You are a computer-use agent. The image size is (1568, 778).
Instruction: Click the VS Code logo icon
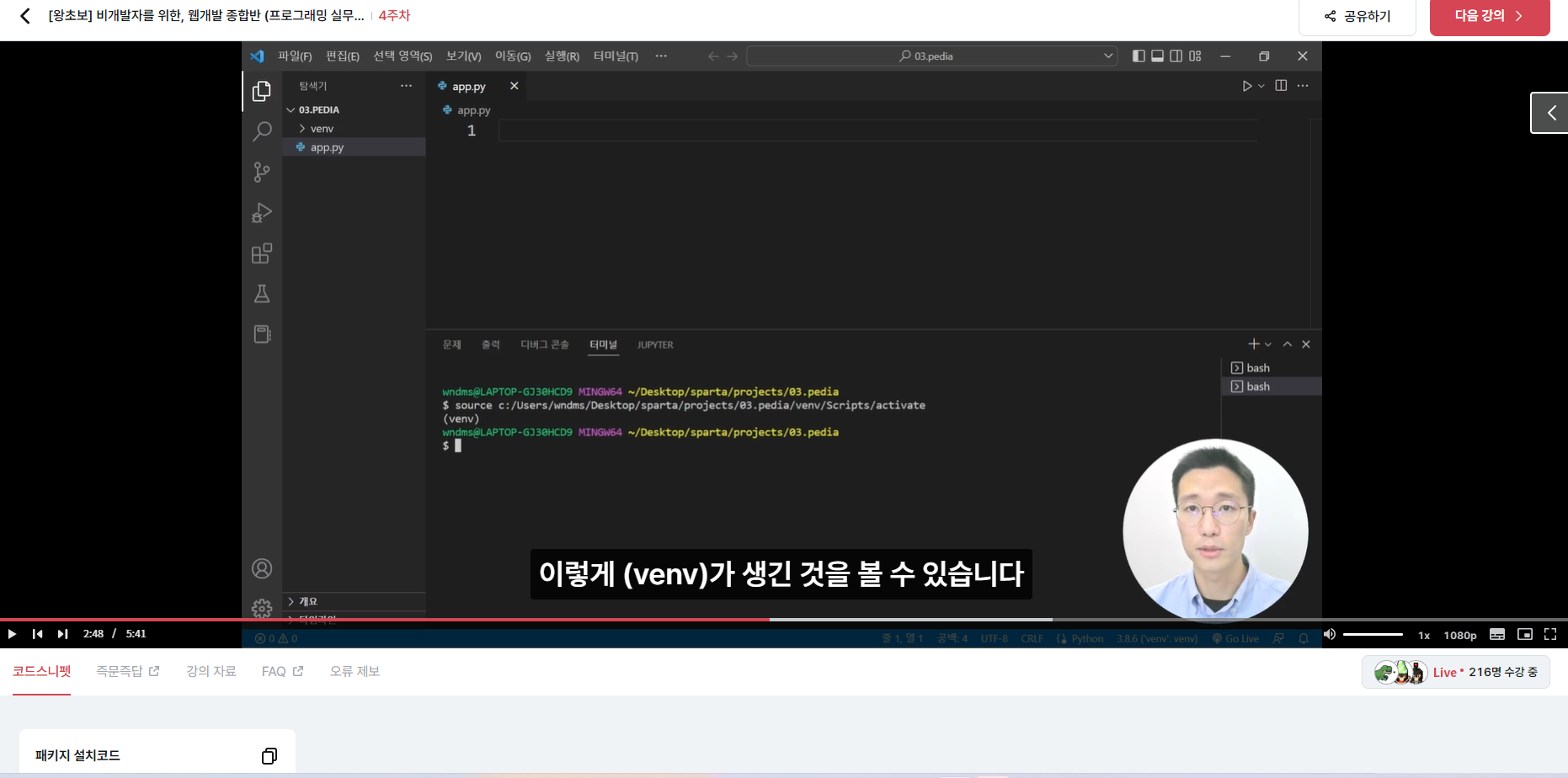coord(257,56)
